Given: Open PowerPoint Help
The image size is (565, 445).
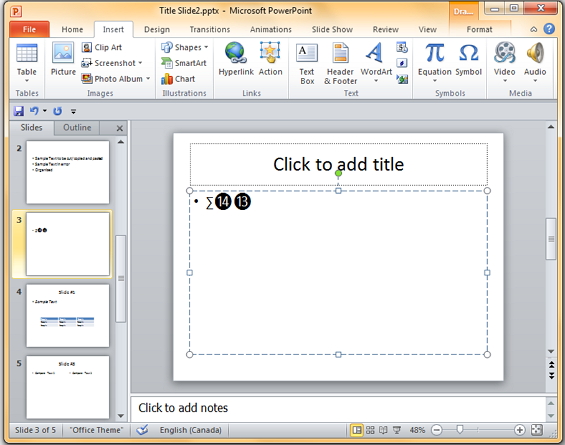Looking at the screenshot, I should [x=549, y=29].
